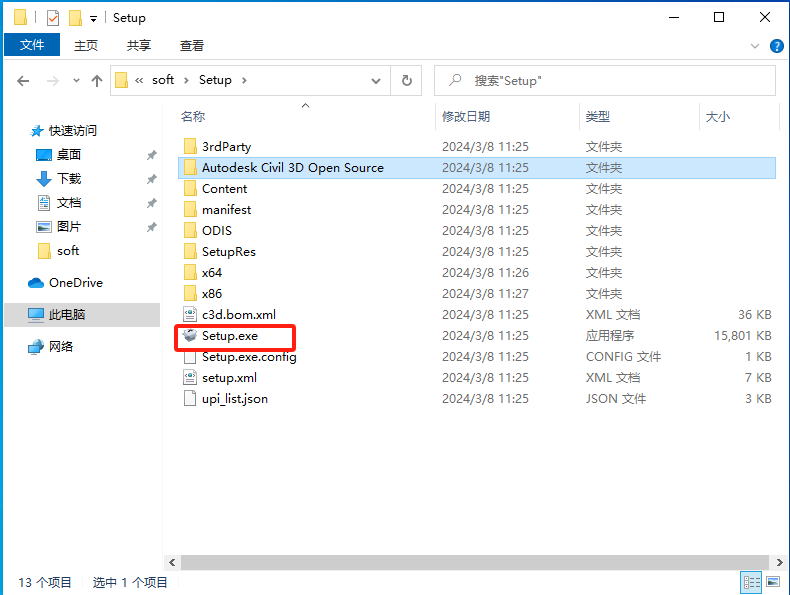Select the SetupRes folder icon

tap(190, 252)
